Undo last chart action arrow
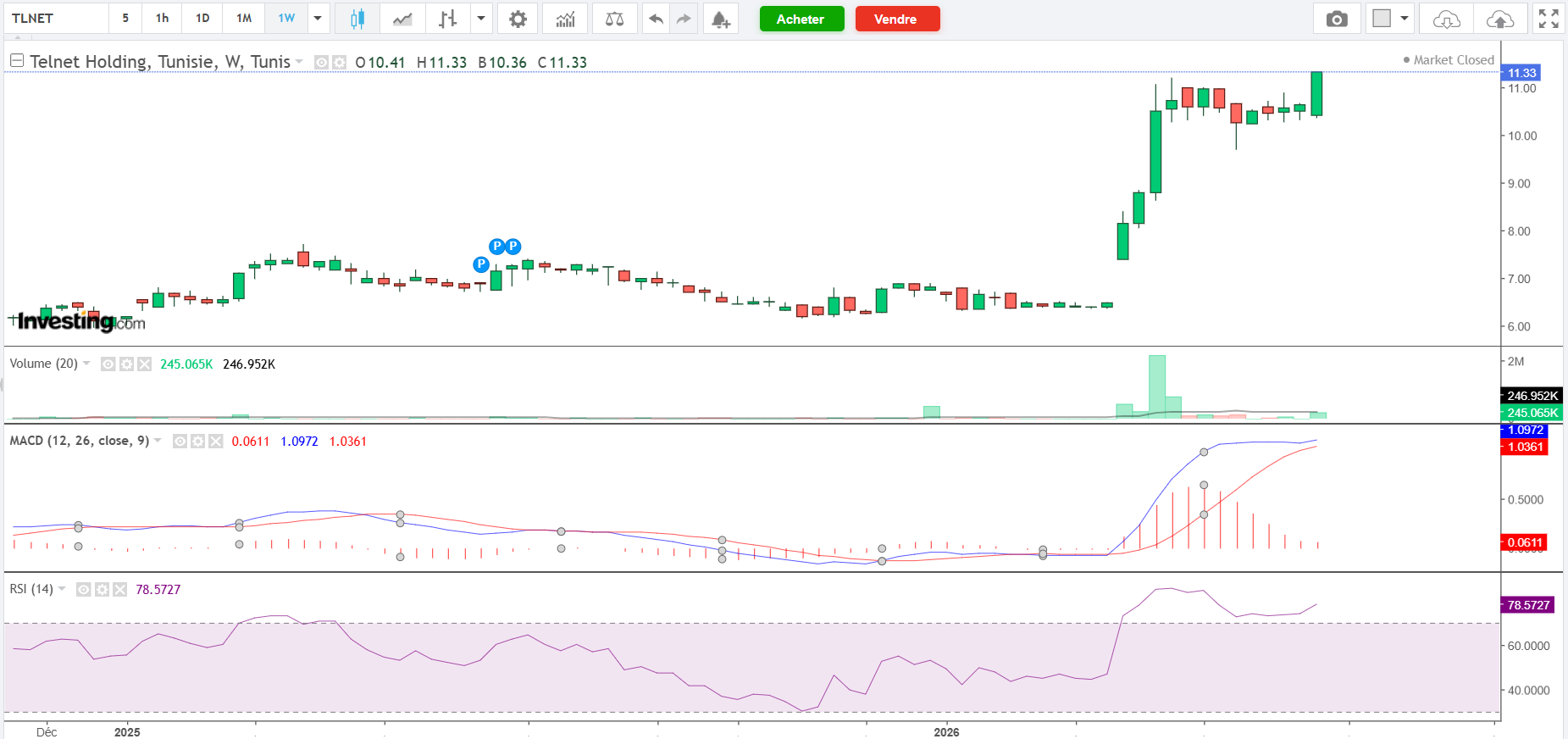This screenshot has width=1568, height=739. click(656, 19)
